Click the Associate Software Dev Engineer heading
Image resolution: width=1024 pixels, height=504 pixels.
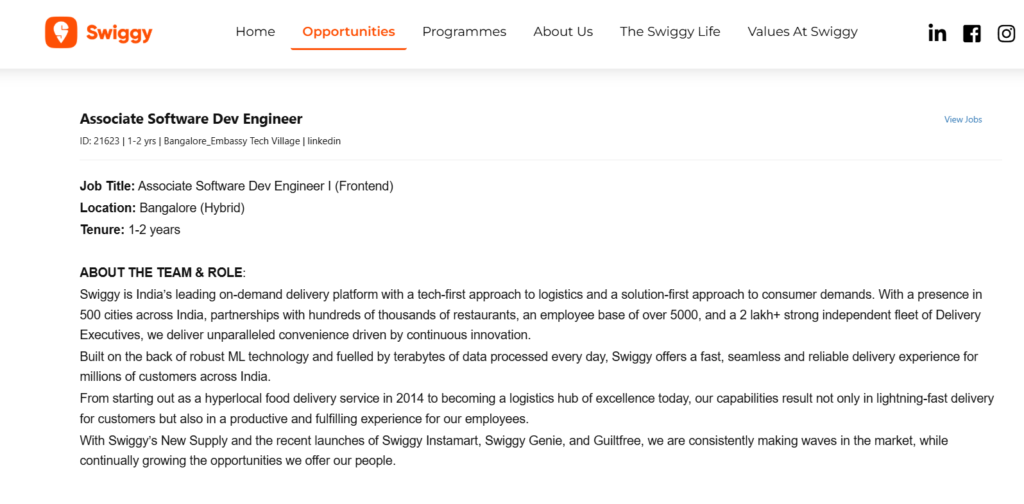click(x=191, y=119)
